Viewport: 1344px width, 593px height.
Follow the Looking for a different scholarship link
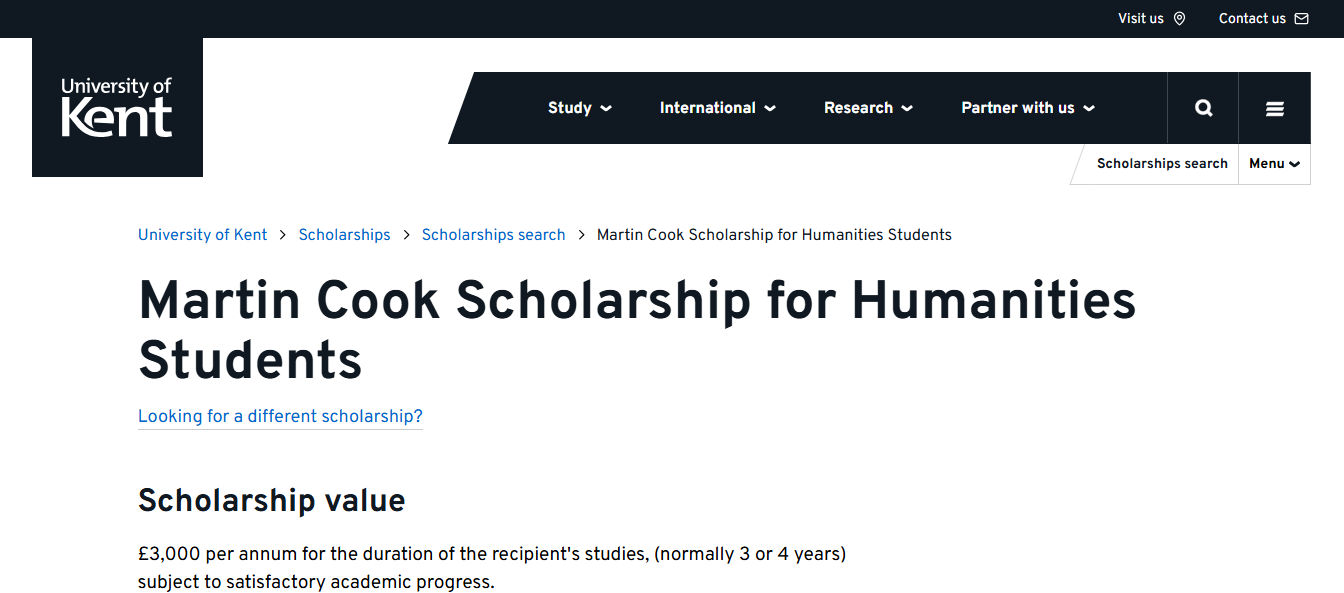tap(280, 416)
